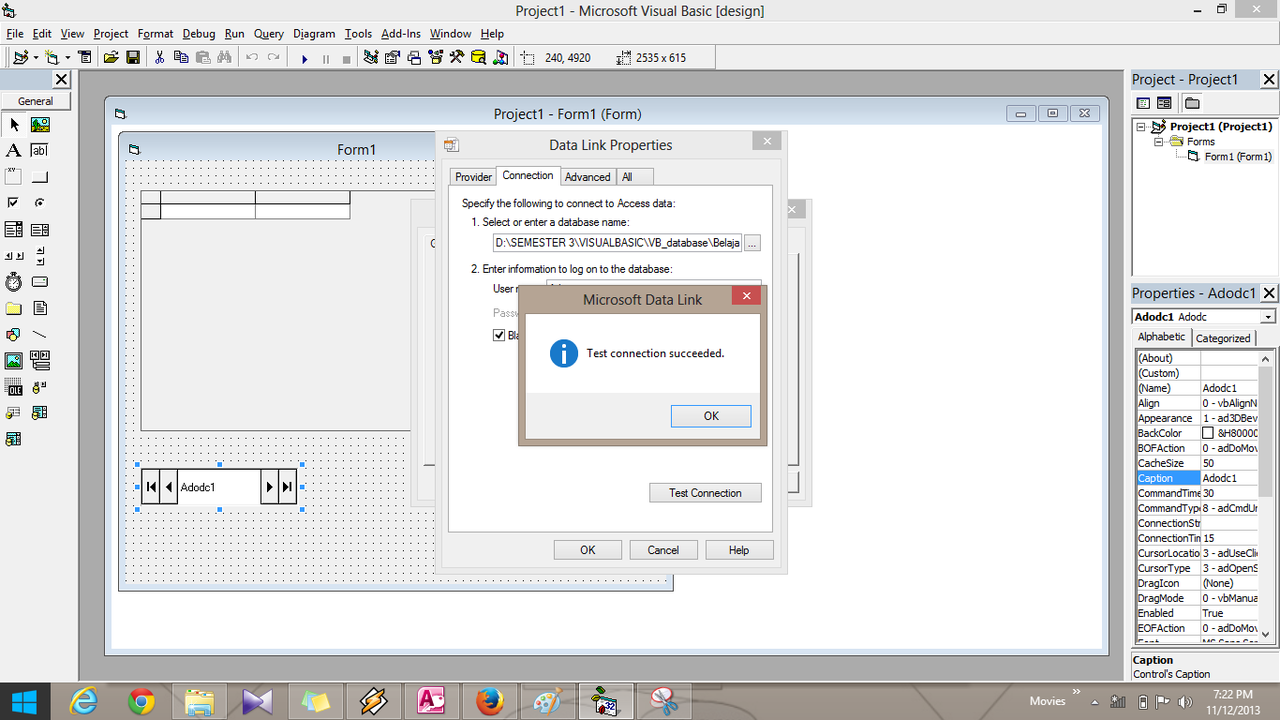Select the Label tool in the toolbox
The image size is (1280, 720).
click(x=14, y=151)
